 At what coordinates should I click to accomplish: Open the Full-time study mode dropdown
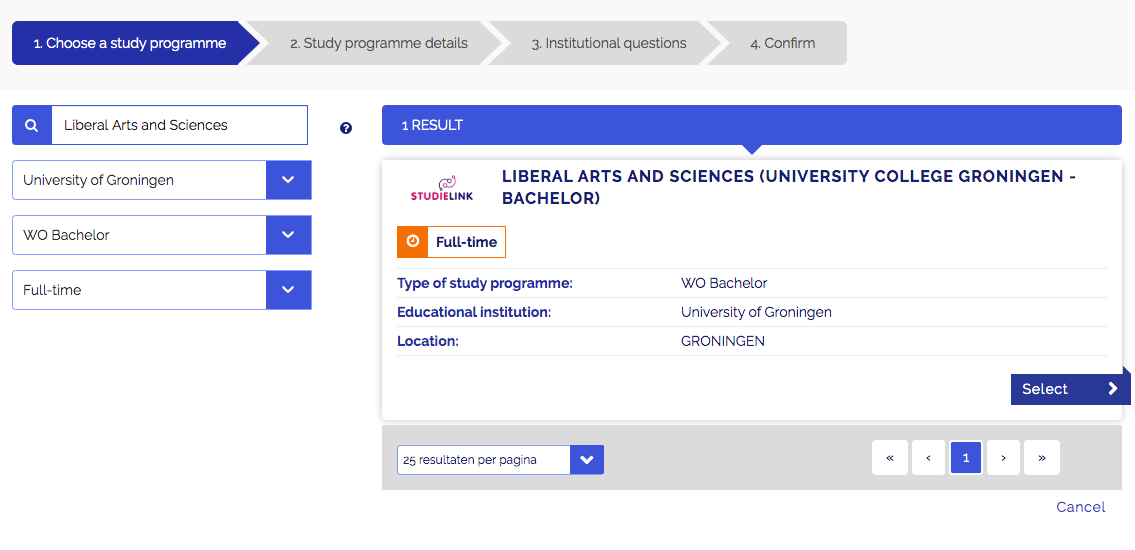point(288,290)
